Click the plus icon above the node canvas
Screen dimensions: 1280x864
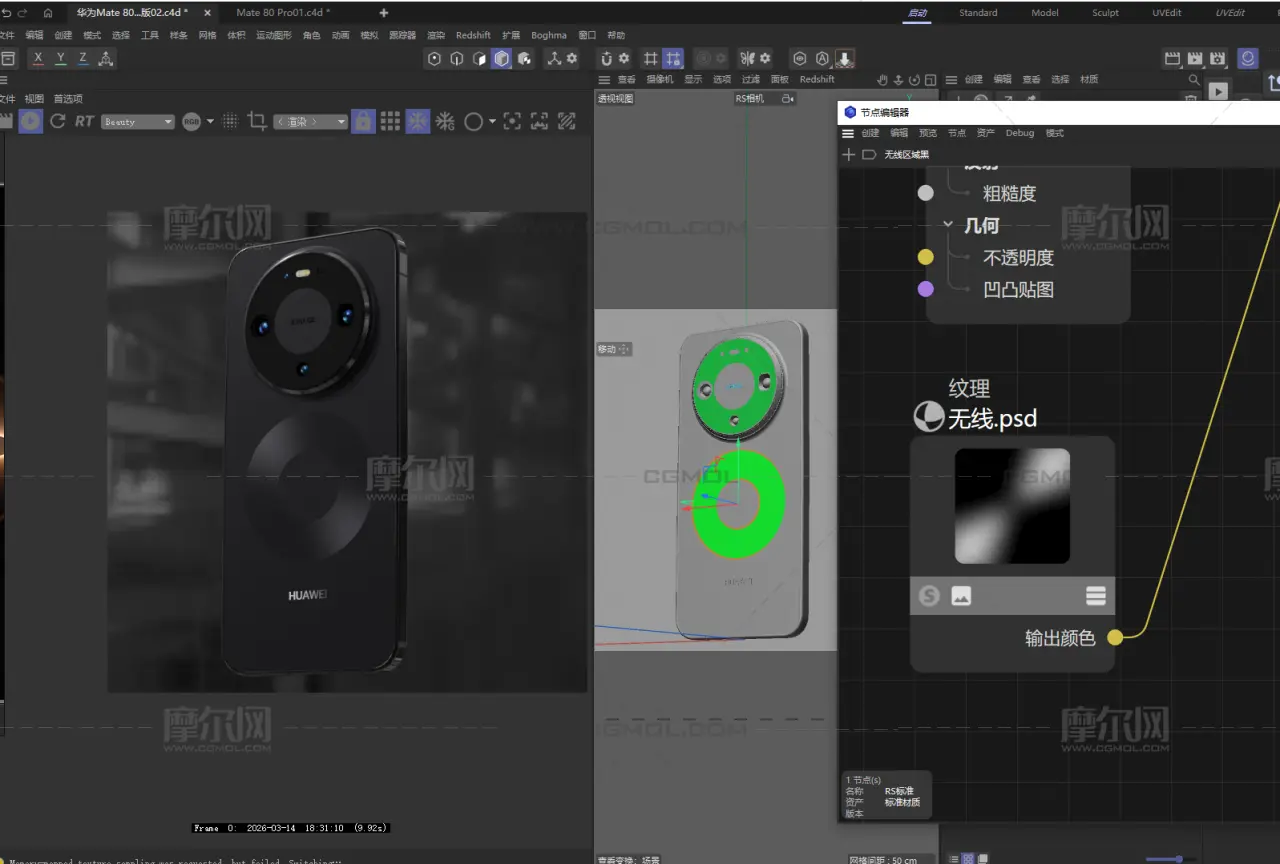pyautogui.click(x=849, y=154)
